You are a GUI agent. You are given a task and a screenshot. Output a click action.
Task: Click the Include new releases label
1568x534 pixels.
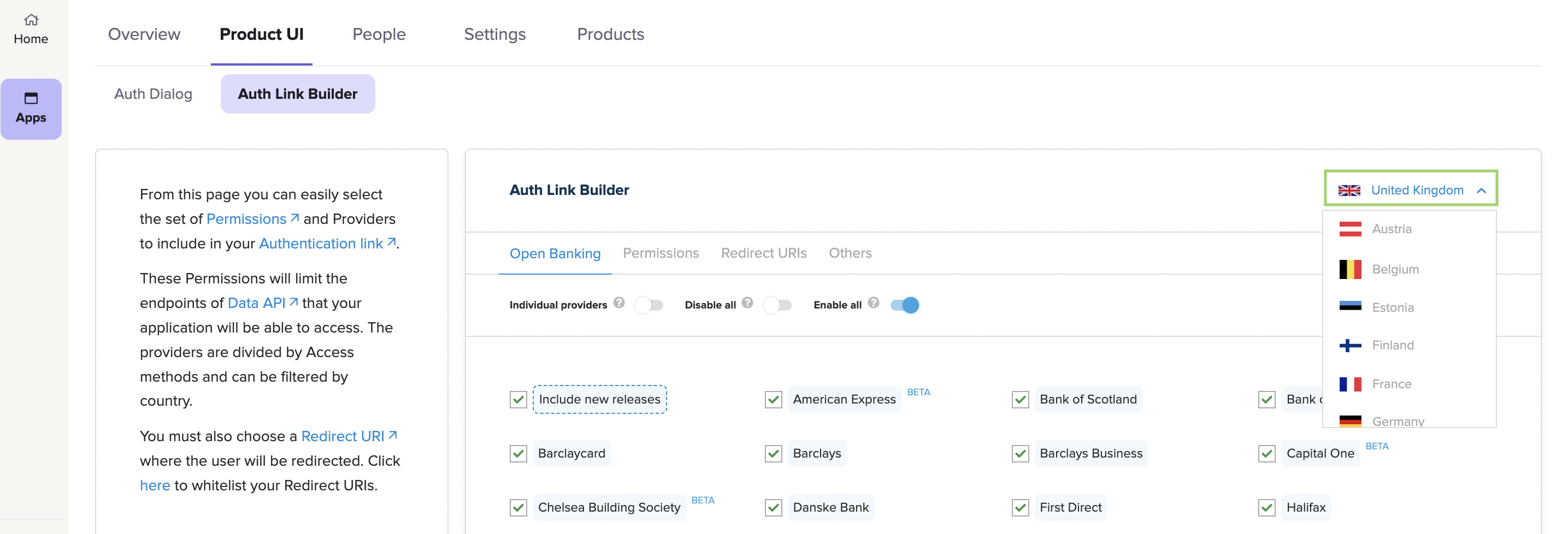tap(599, 400)
